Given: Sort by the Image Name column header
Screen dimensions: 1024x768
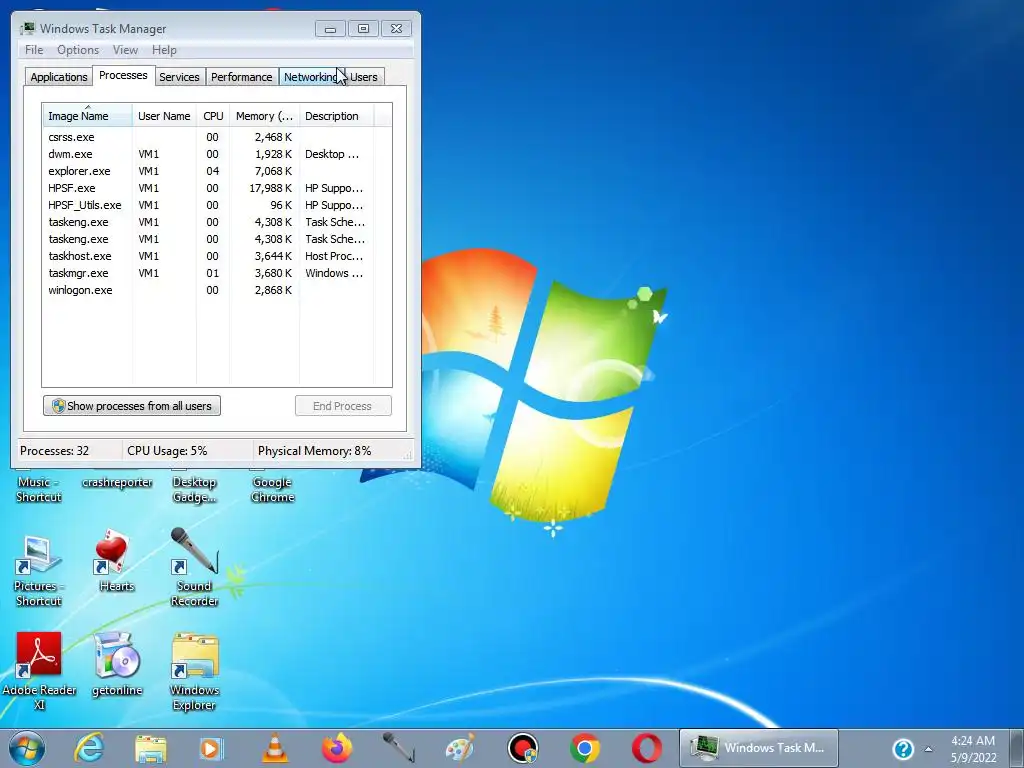Looking at the screenshot, I should click(x=87, y=116).
